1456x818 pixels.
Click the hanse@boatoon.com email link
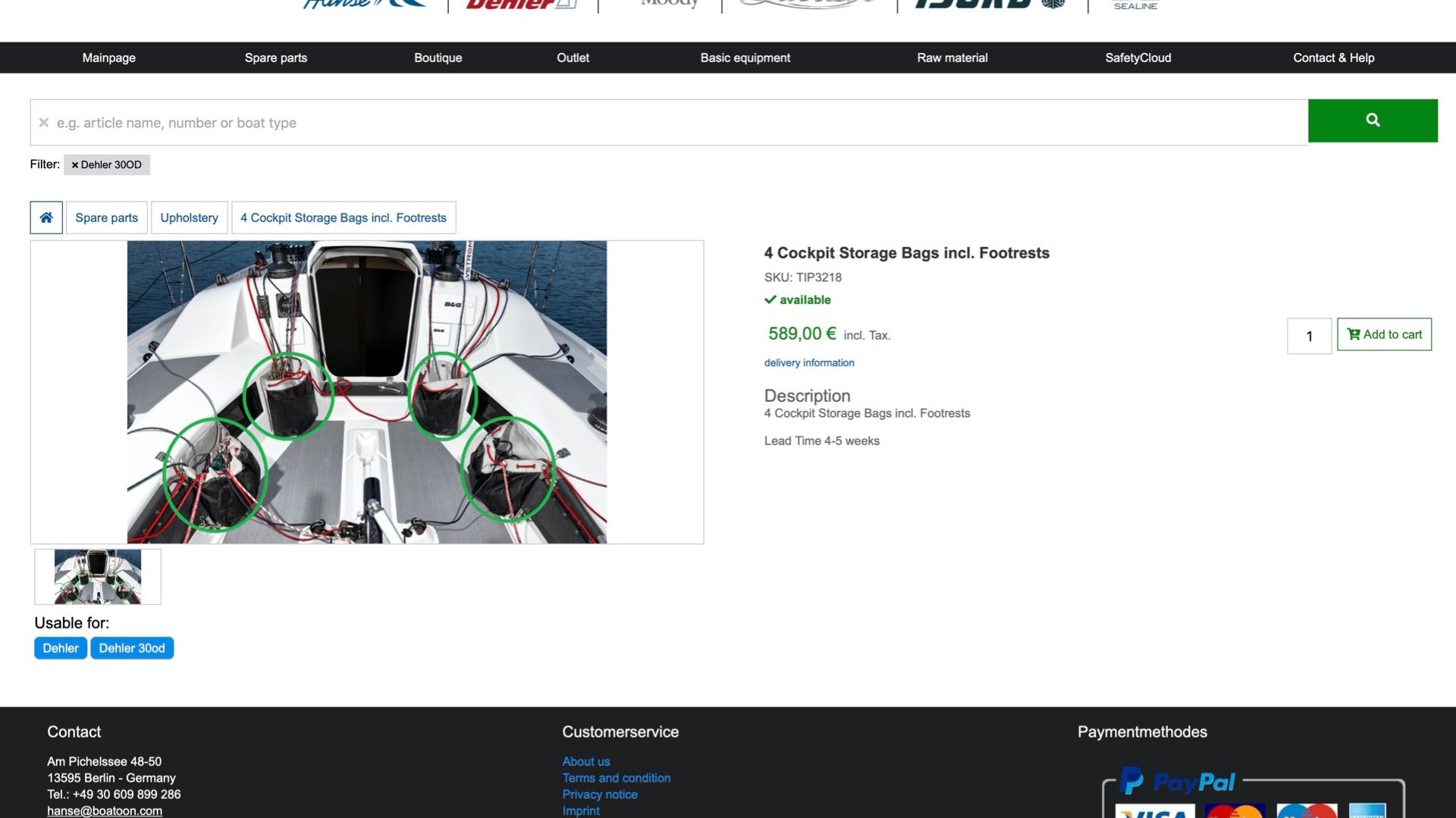click(x=105, y=810)
